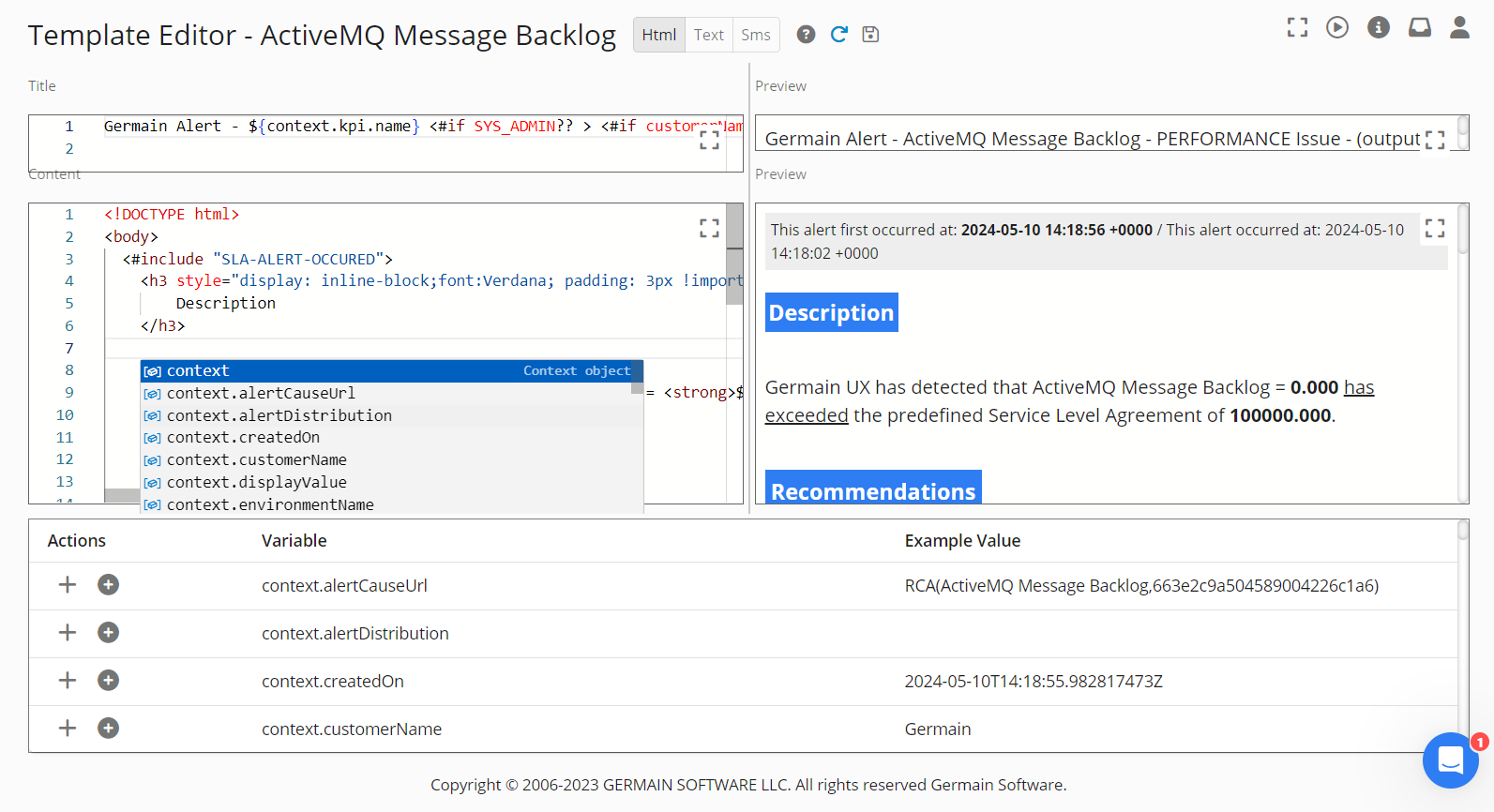Expand the Title editor to fullscreen
The width and height of the screenshot is (1494, 812).
[x=709, y=141]
